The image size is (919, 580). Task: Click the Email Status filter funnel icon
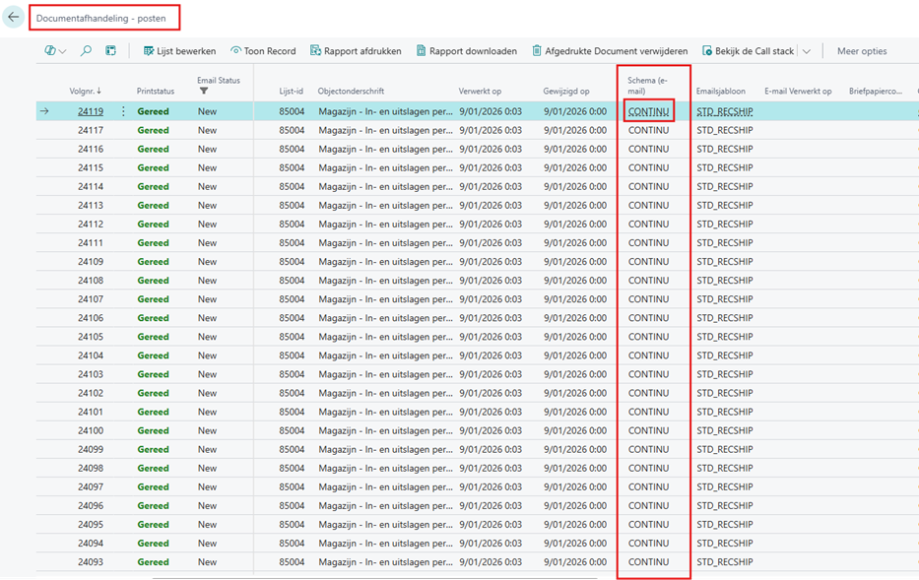click(x=204, y=91)
